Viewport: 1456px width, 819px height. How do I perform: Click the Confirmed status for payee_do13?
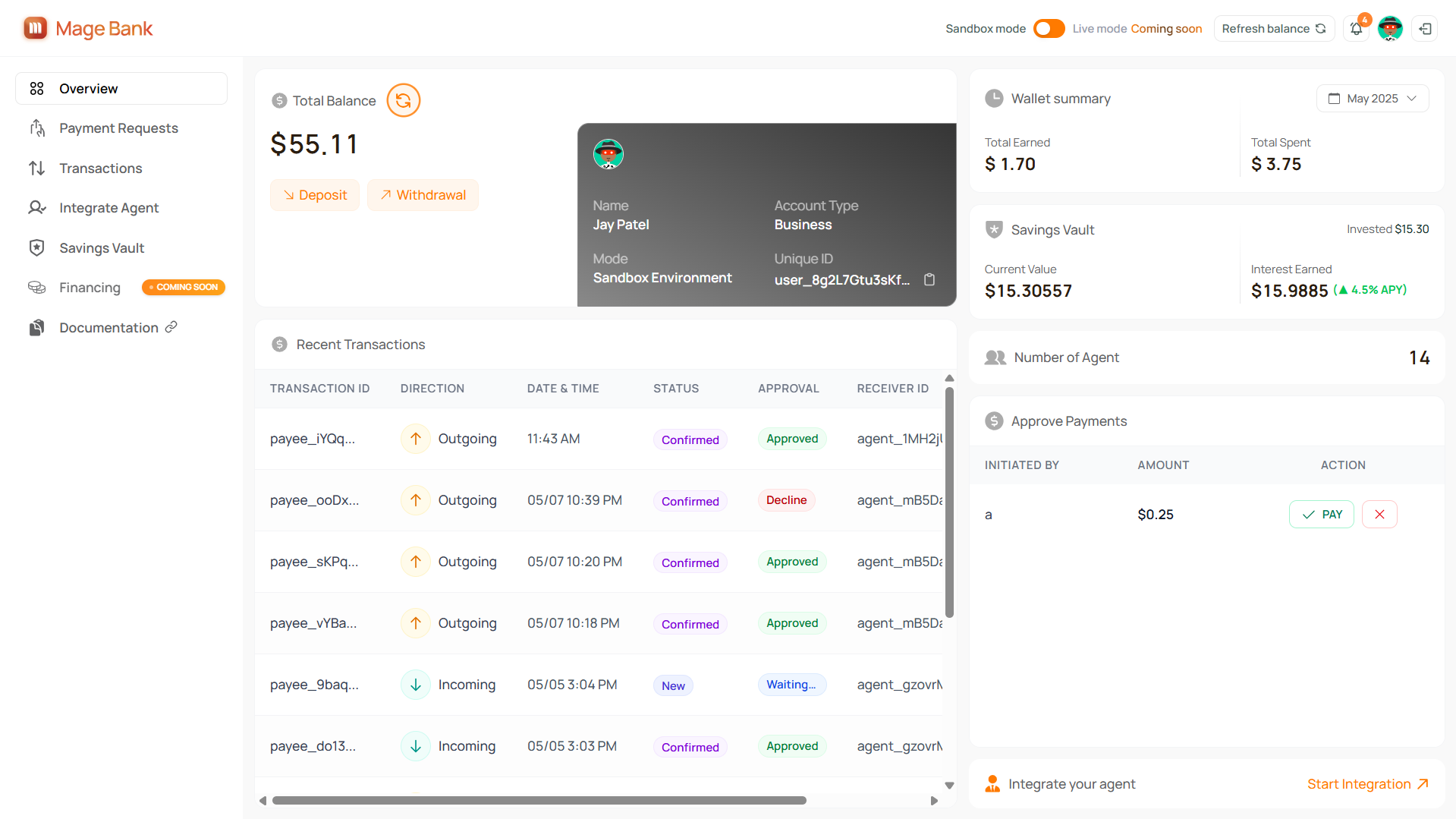[690, 748]
